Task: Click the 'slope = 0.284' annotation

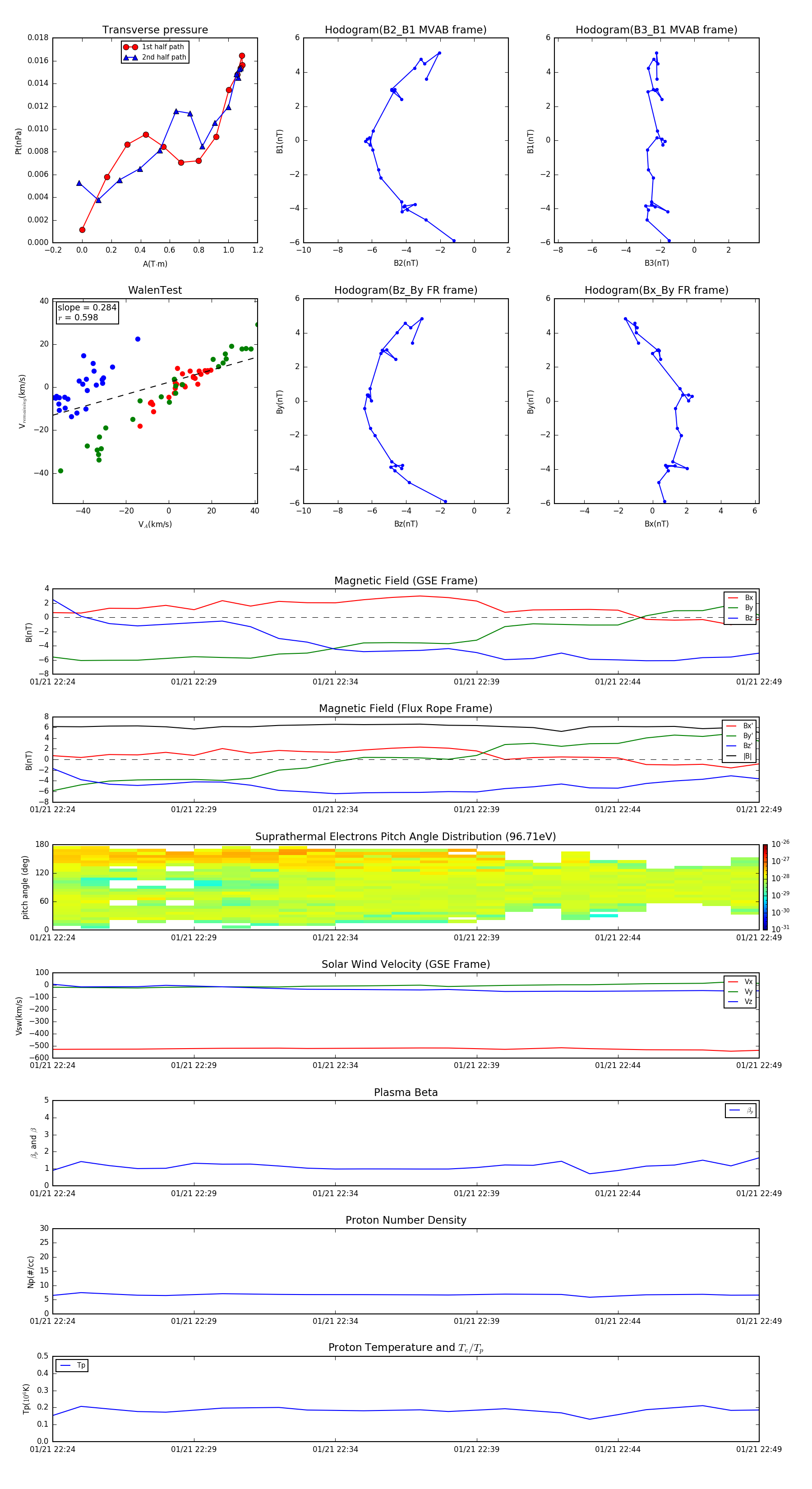Action: 87,308
